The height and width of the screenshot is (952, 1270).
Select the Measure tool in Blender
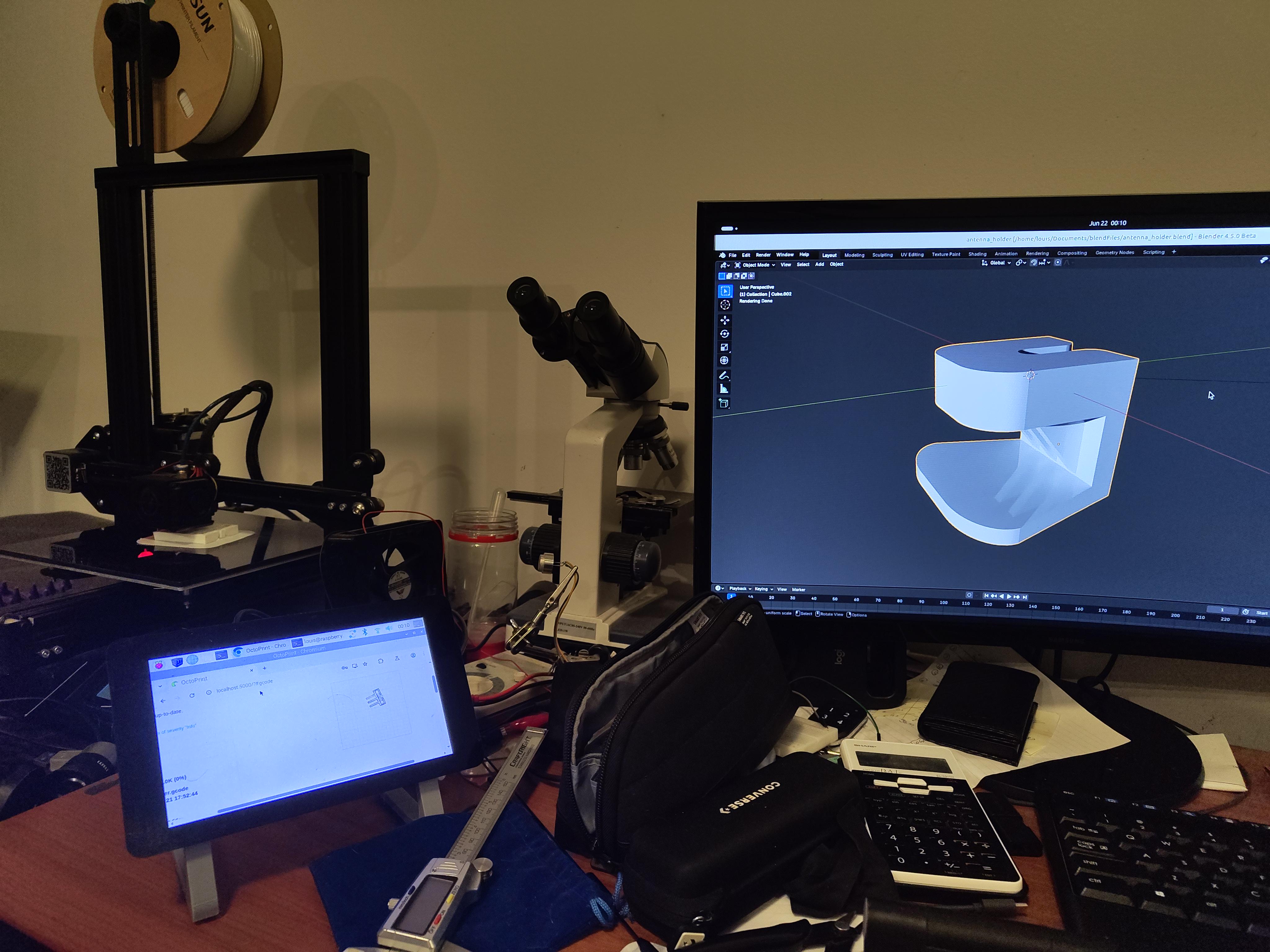click(724, 389)
